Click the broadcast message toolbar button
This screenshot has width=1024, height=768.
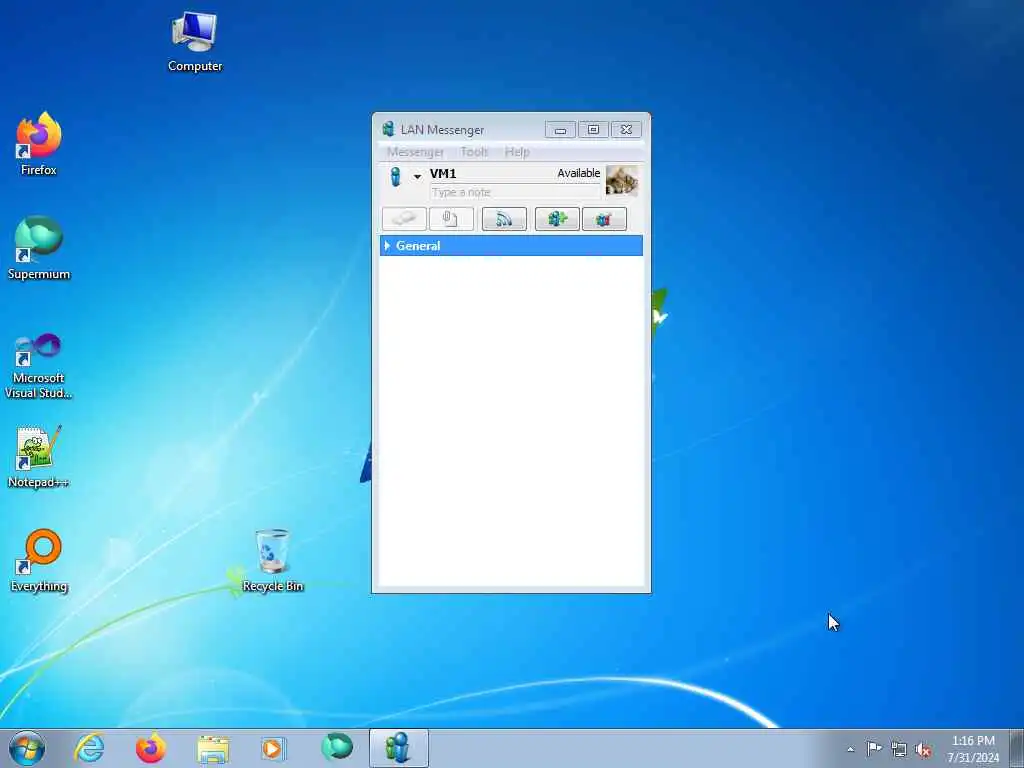coord(504,219)
